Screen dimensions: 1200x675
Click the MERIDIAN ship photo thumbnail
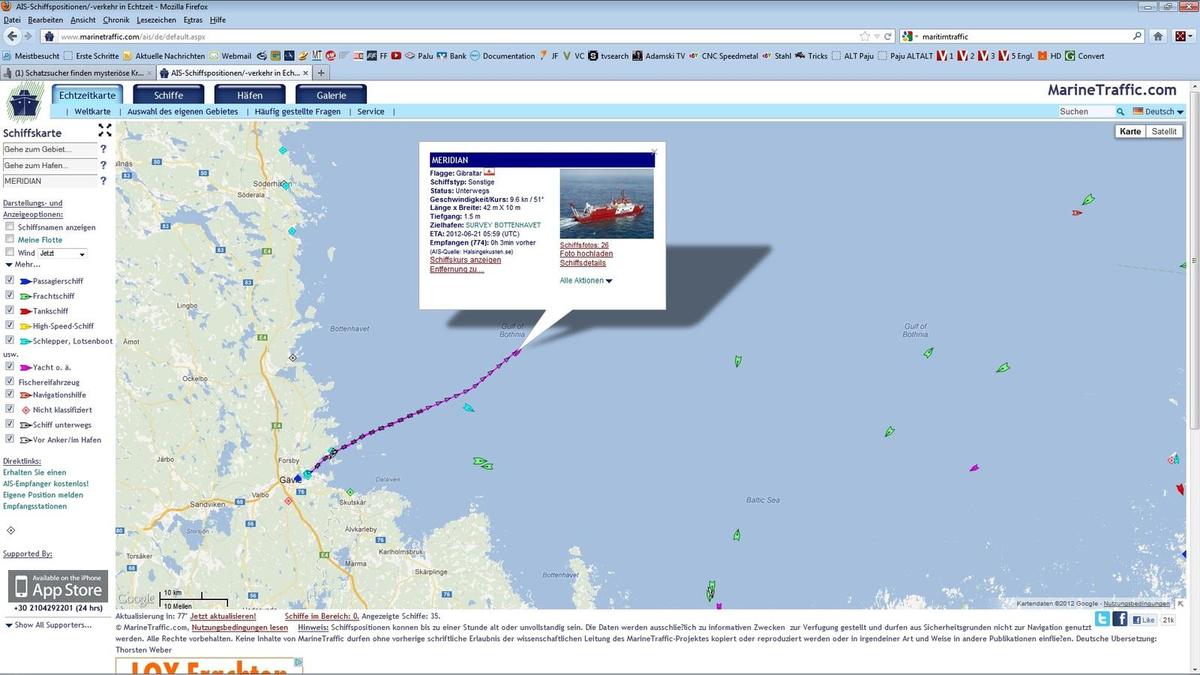[607, 204]
